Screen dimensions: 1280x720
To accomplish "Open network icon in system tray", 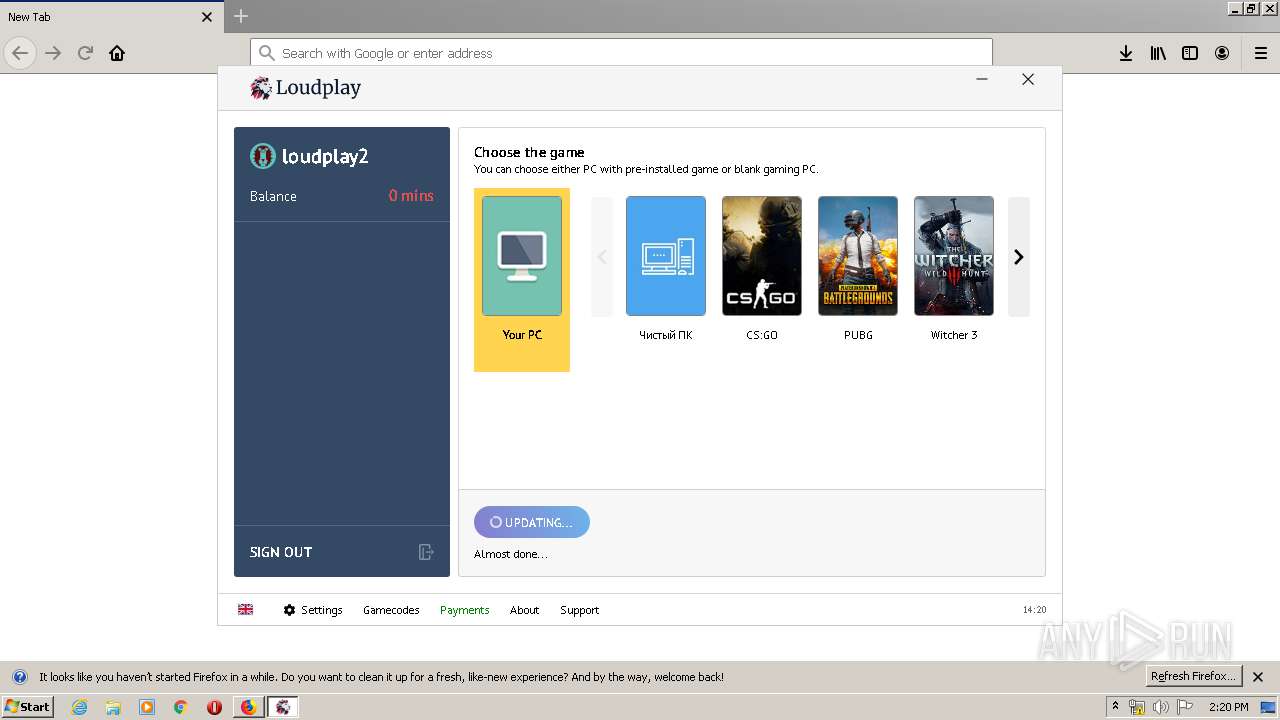I will point(1137,707).
